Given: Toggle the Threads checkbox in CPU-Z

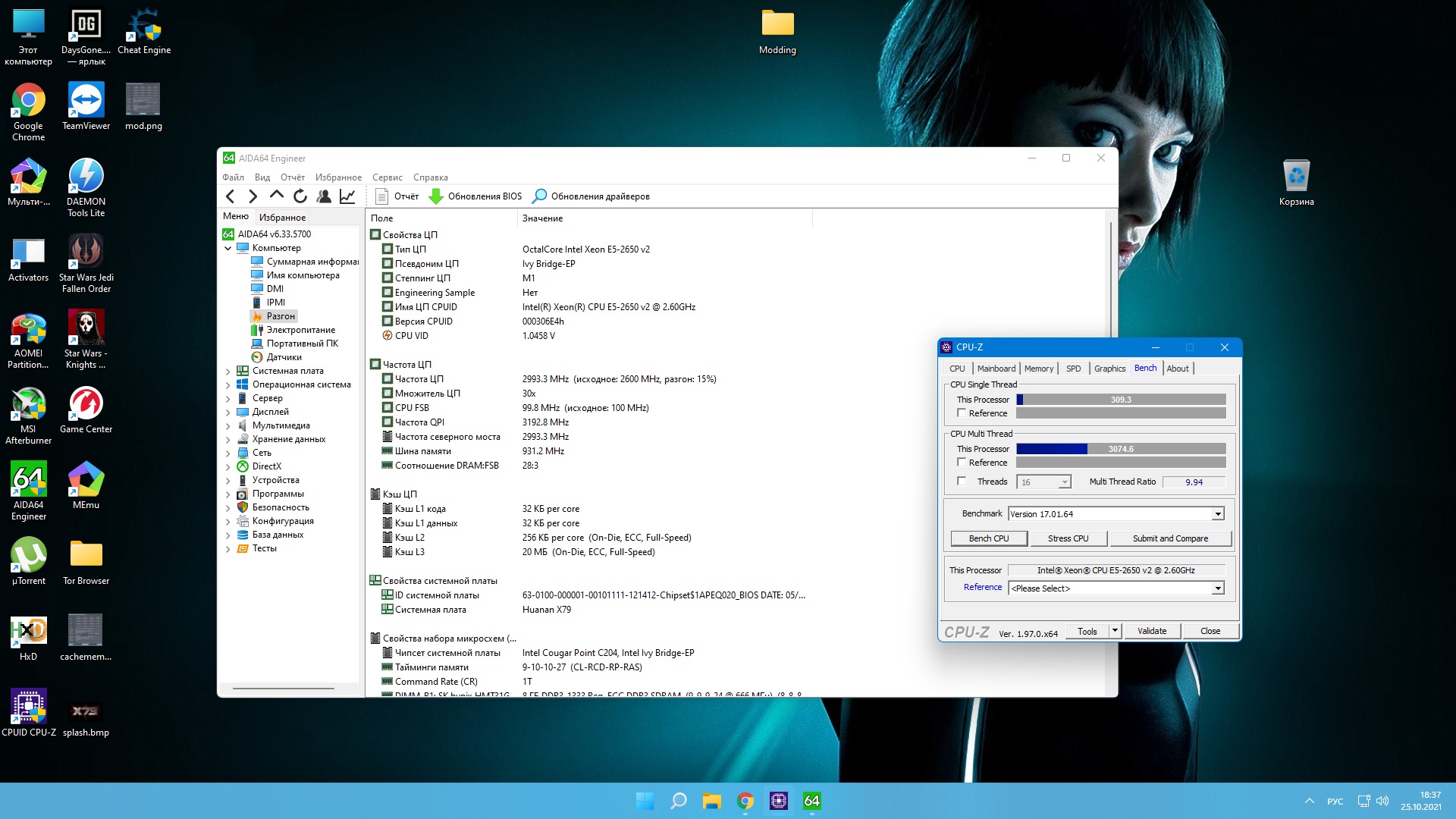Looking at the screenshot, I should pos(962,482).
